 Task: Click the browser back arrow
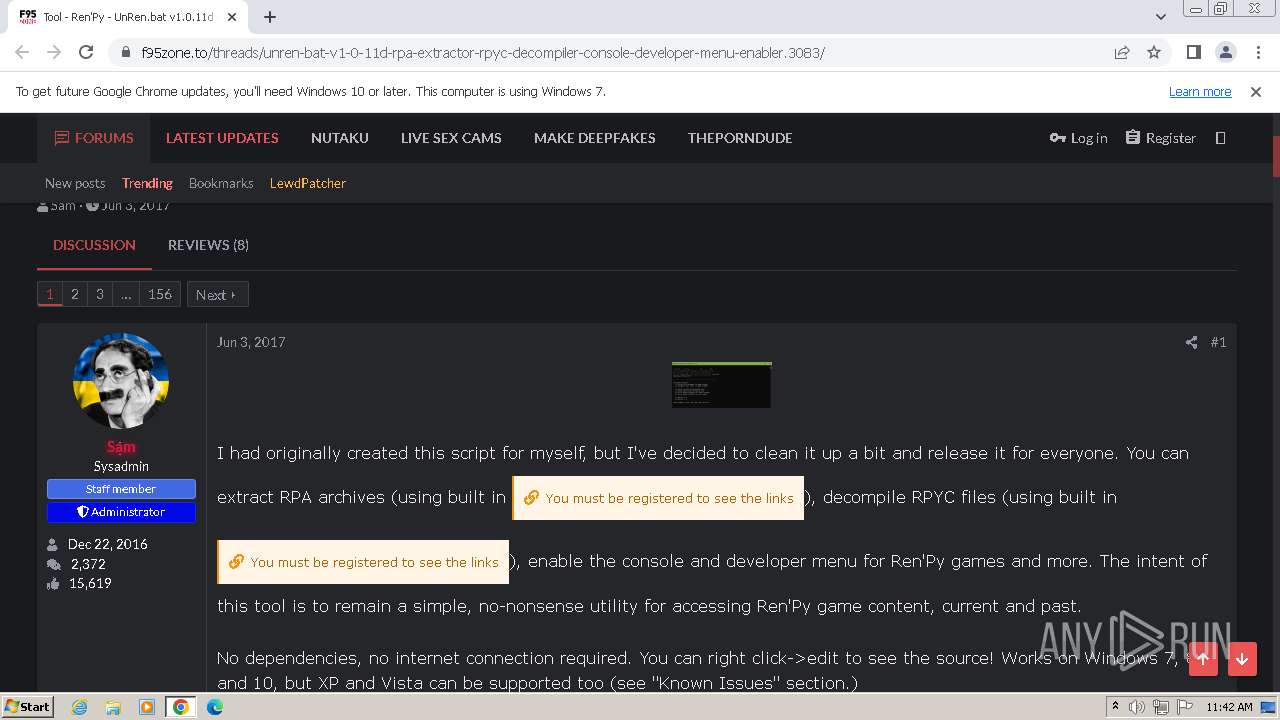(x=22, y=53)
